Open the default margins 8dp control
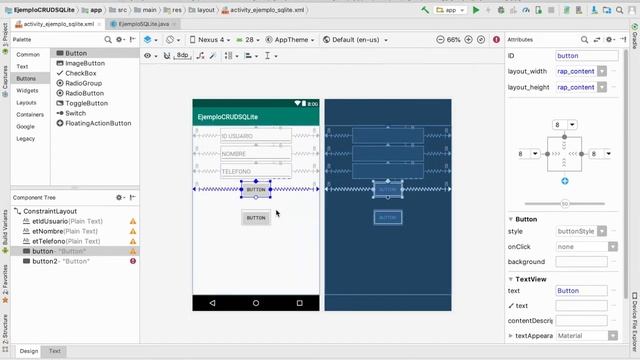This screenshot has width=640, height=360. click(x=183, y=56)
